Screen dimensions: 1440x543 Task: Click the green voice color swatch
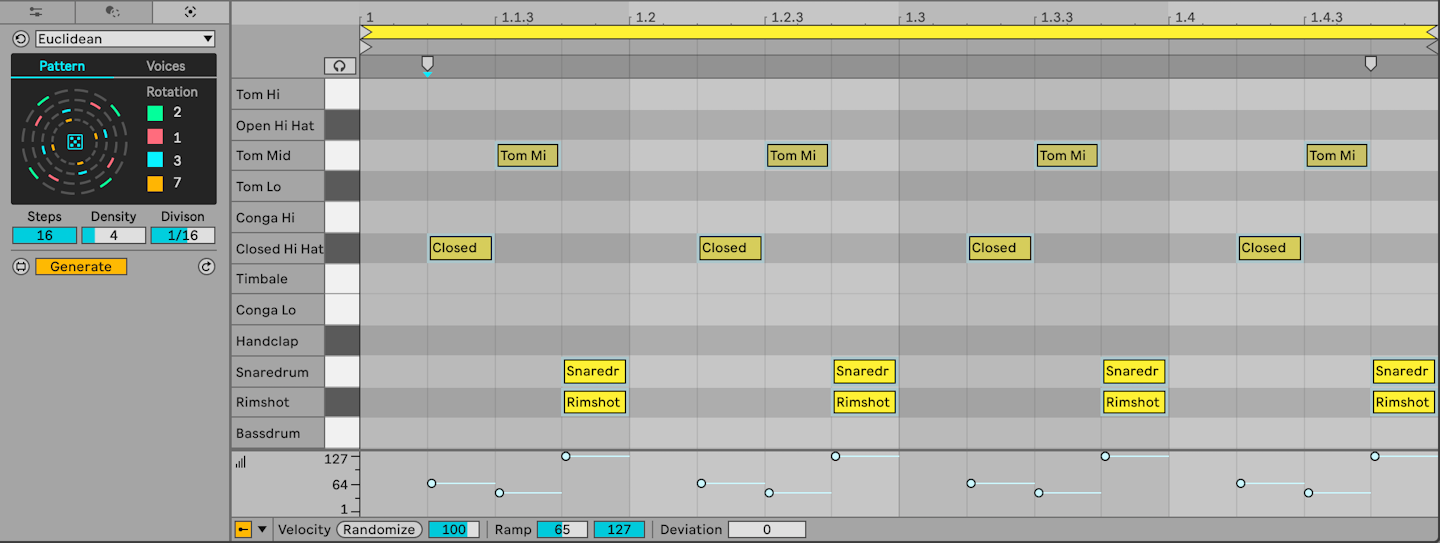pos(155,113)
